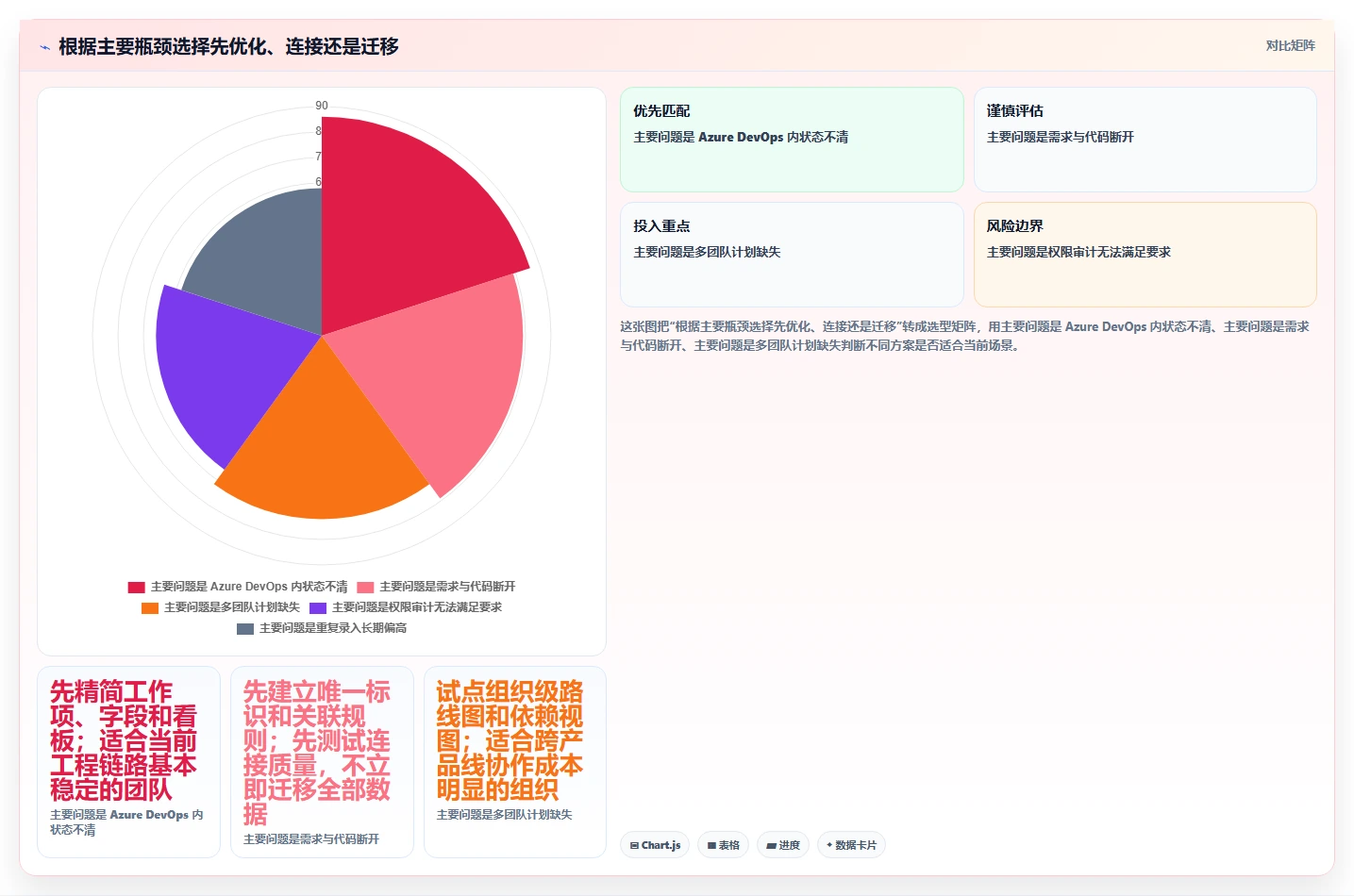Click the chart axis label 90
The height and width of the screenshot is (896, 1354).
click(x=322, y=106)
